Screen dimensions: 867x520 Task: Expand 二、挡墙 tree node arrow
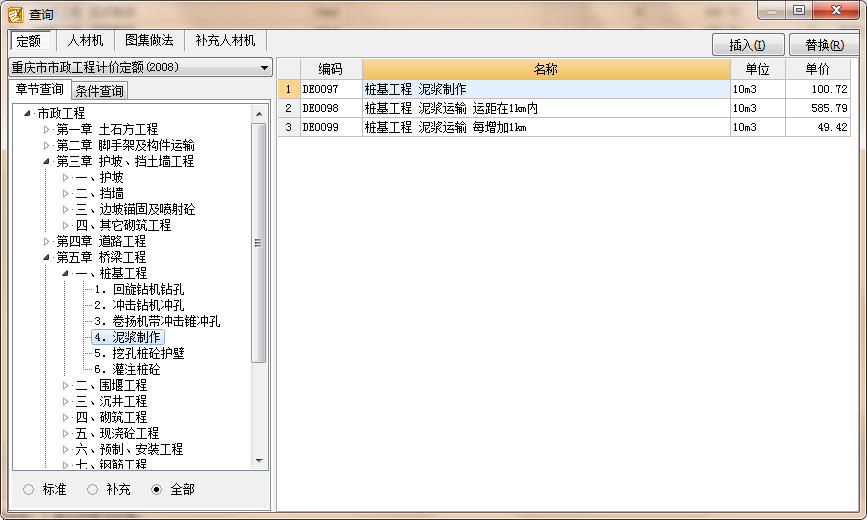(65, 194)
